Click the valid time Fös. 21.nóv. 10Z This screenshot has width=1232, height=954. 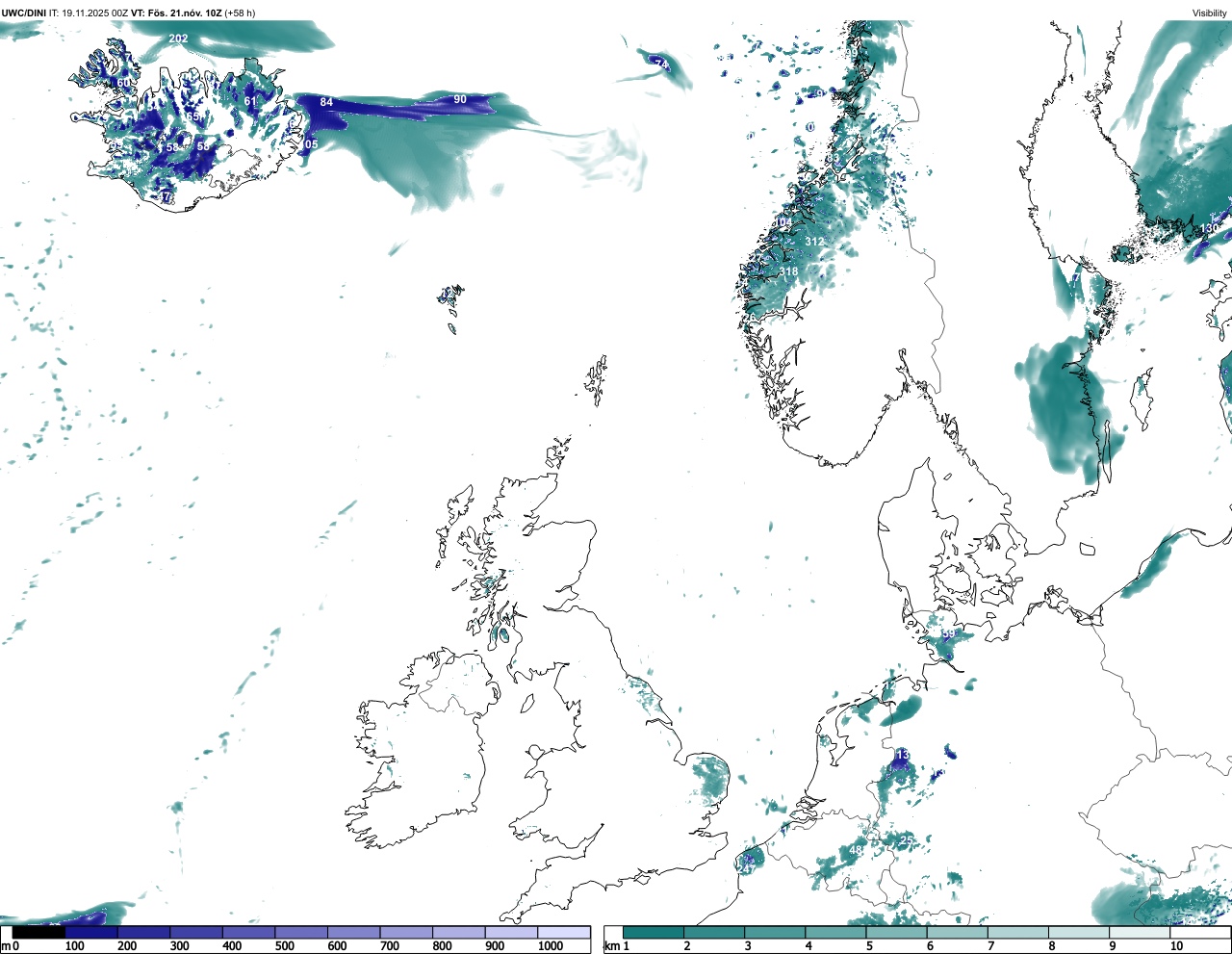(x=184, y=13)
